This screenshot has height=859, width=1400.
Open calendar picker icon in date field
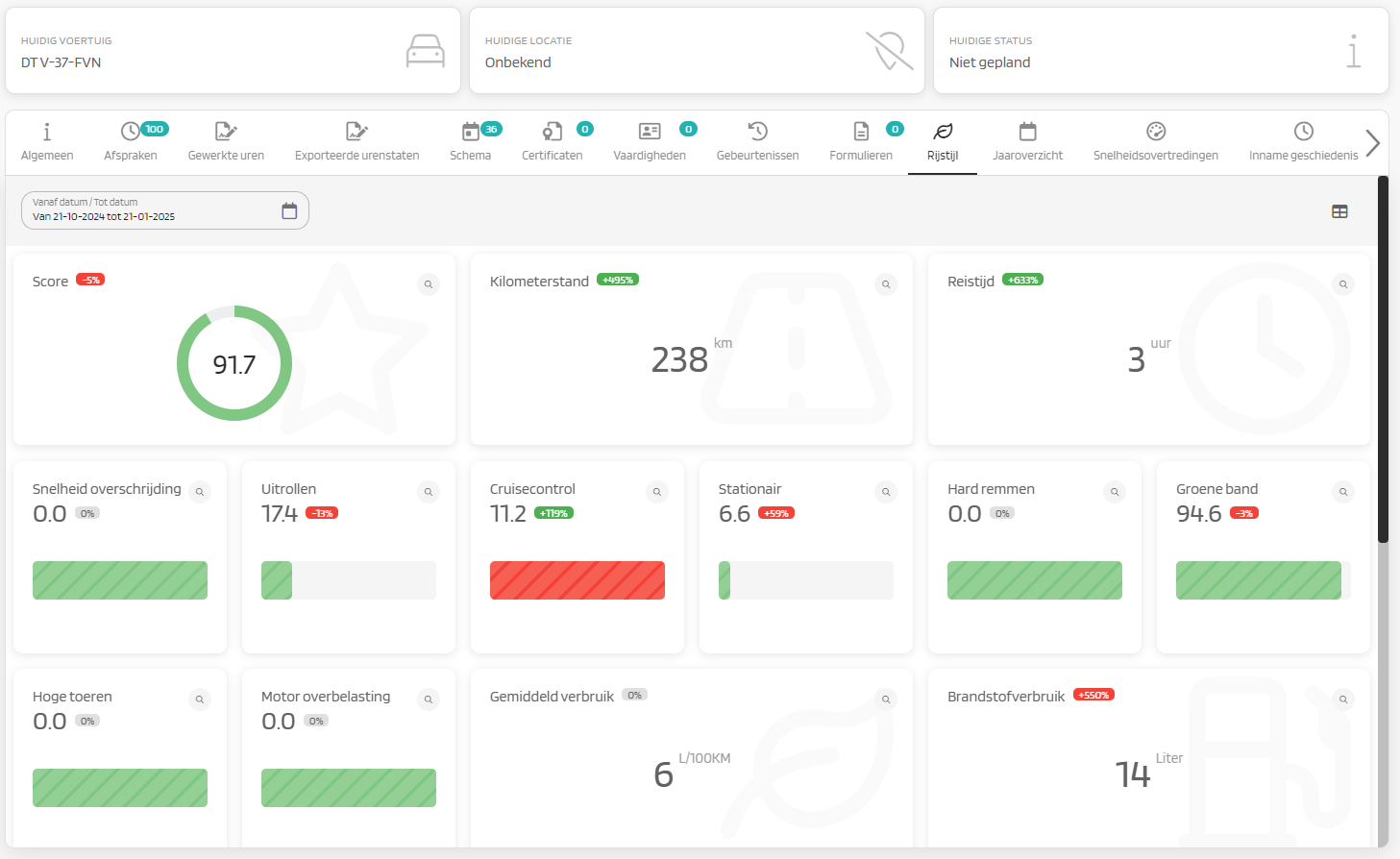289,210
